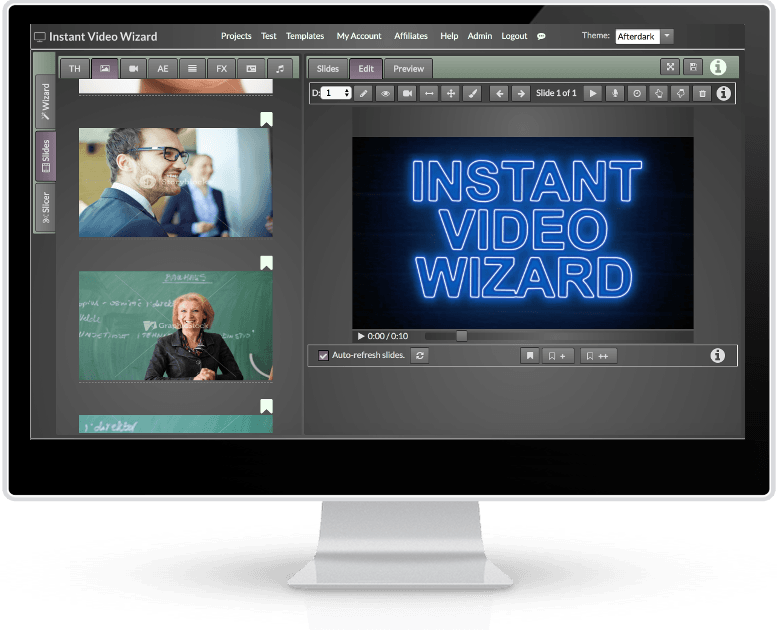Adjust the D duration stepper
Image resolution: width=777 pixels, height=630 pixels.
pyautogui.click(x=336, y=93)
